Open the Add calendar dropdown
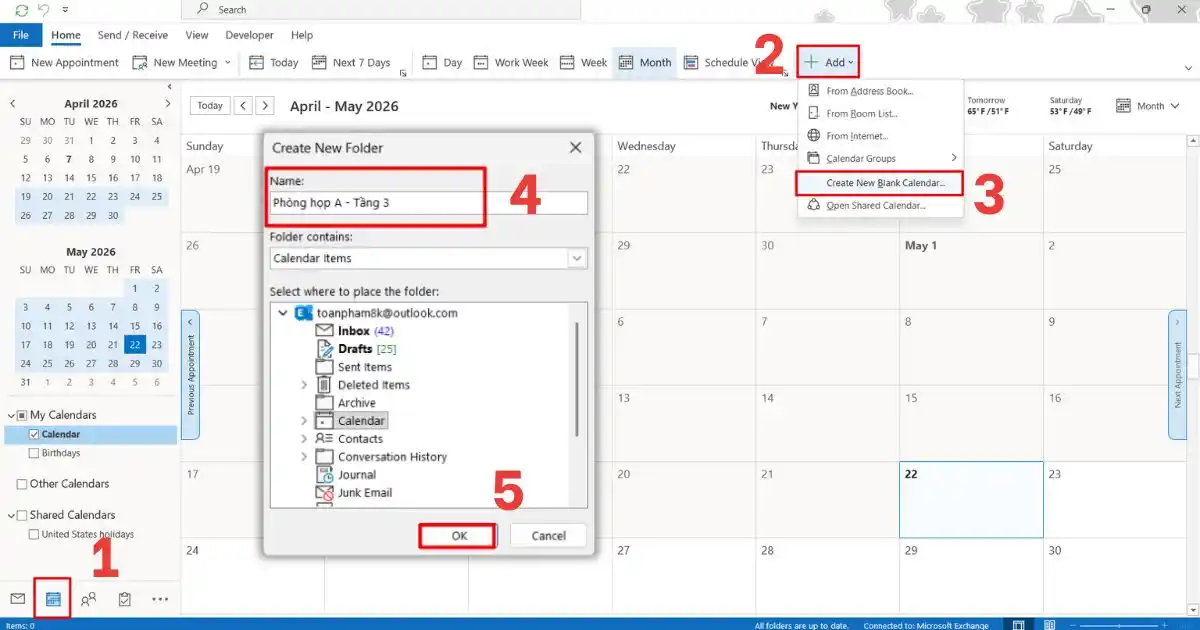Viewport: 1200px width, 630px height. 828,62
